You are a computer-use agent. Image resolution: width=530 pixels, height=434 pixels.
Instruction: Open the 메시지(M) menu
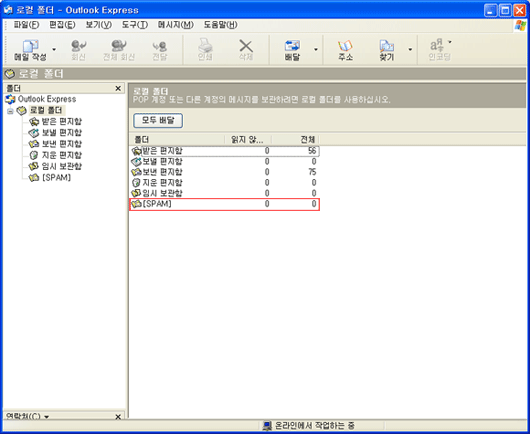(176, 25)
